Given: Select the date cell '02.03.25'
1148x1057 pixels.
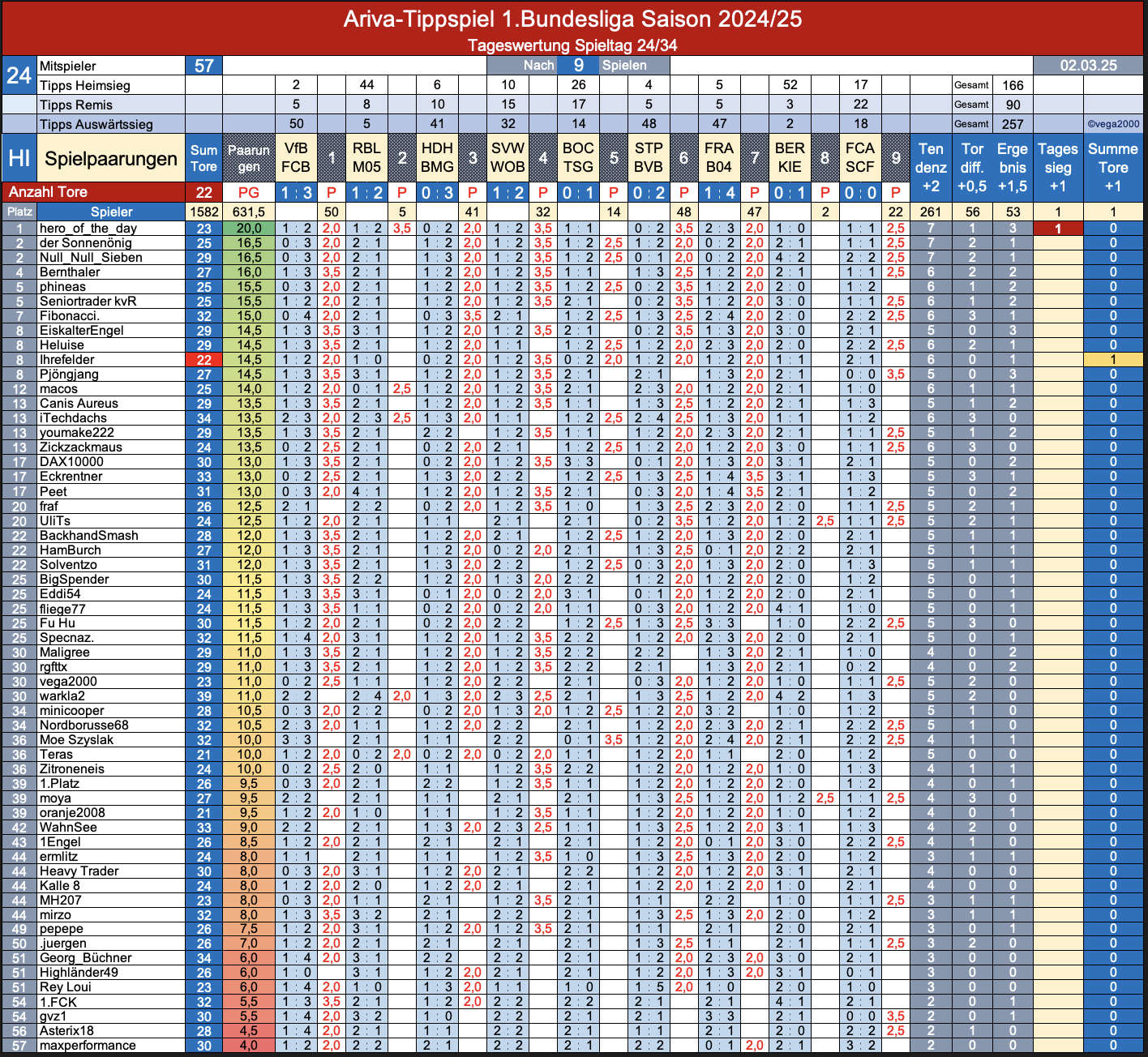Looking at the screenshot, I should pos(1088,66).
